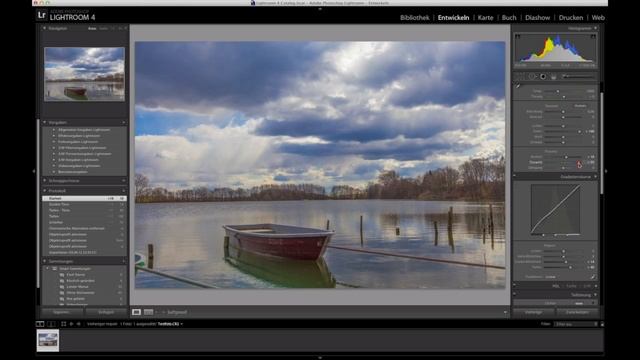
Task: Click the Autom. tone button
Action: [x=580, y=106]
